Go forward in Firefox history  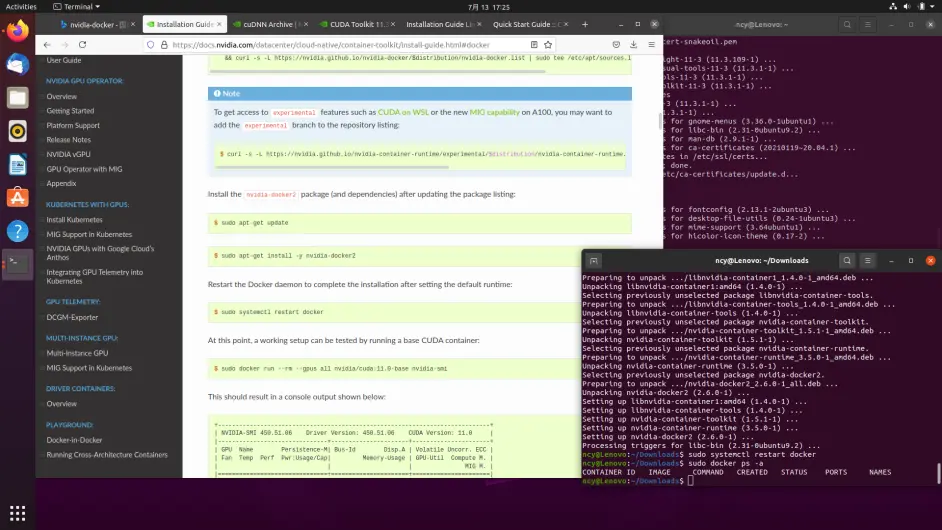point(65,44)
